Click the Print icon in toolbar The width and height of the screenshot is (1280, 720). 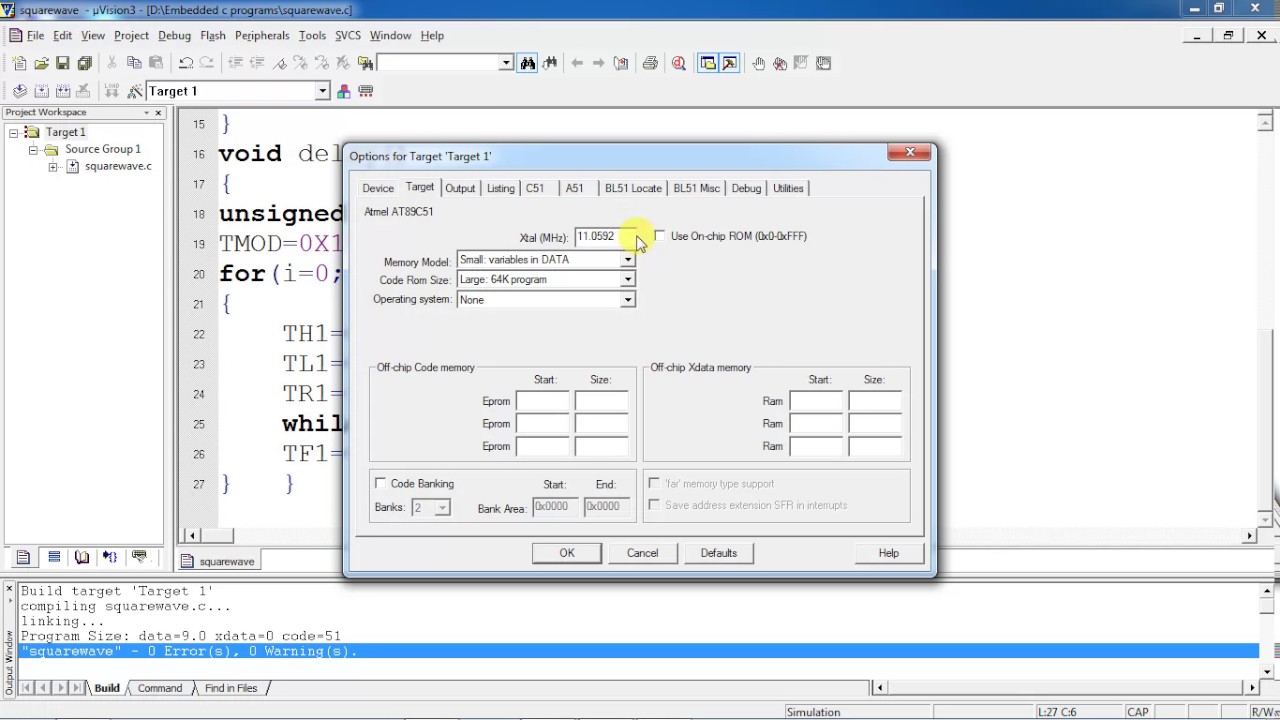tap(650, 63)
